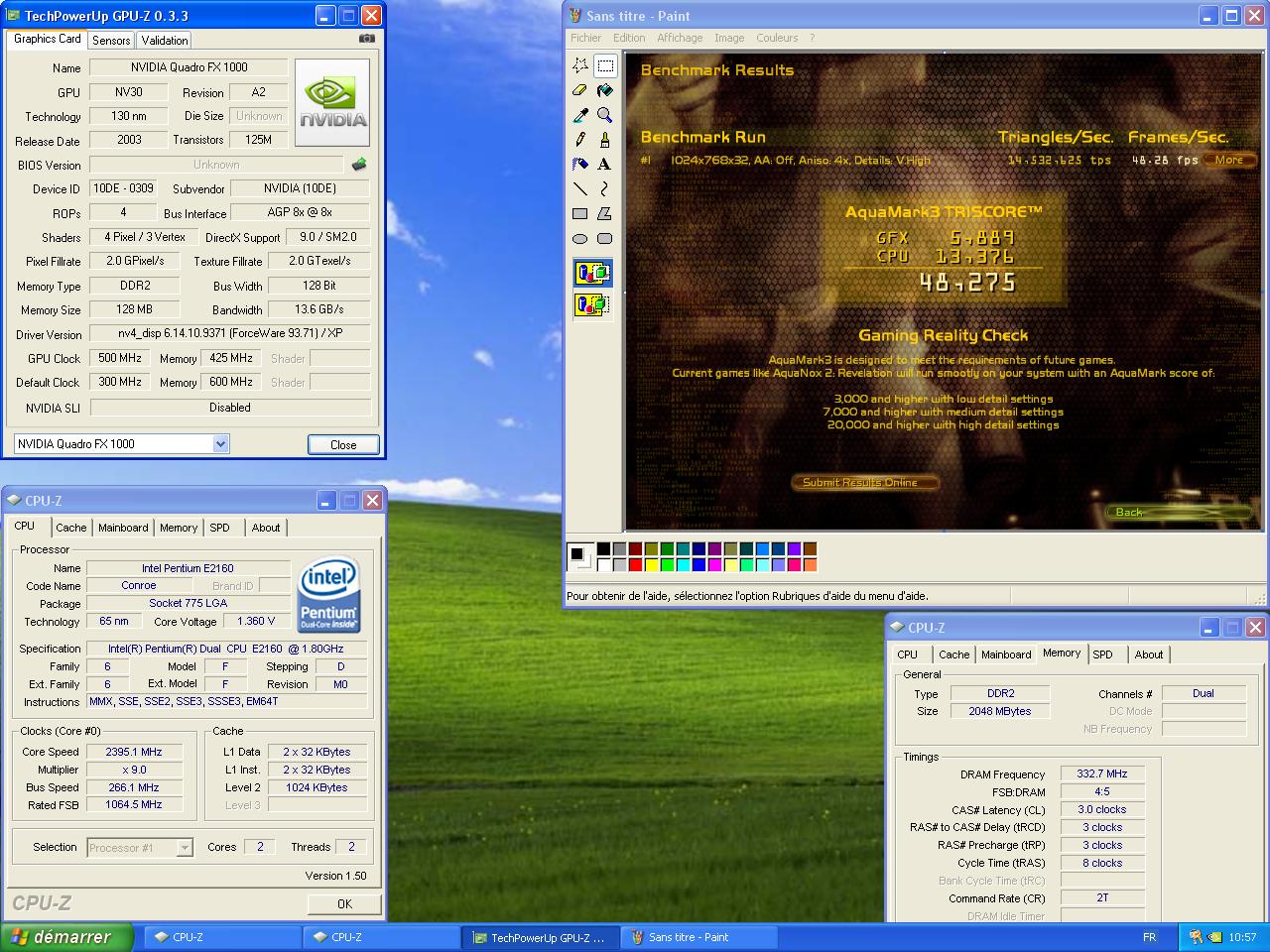1270x952 pixels.
Task: Click the Intel Pentium logo in CPU-Z
Action: point(329,594)
